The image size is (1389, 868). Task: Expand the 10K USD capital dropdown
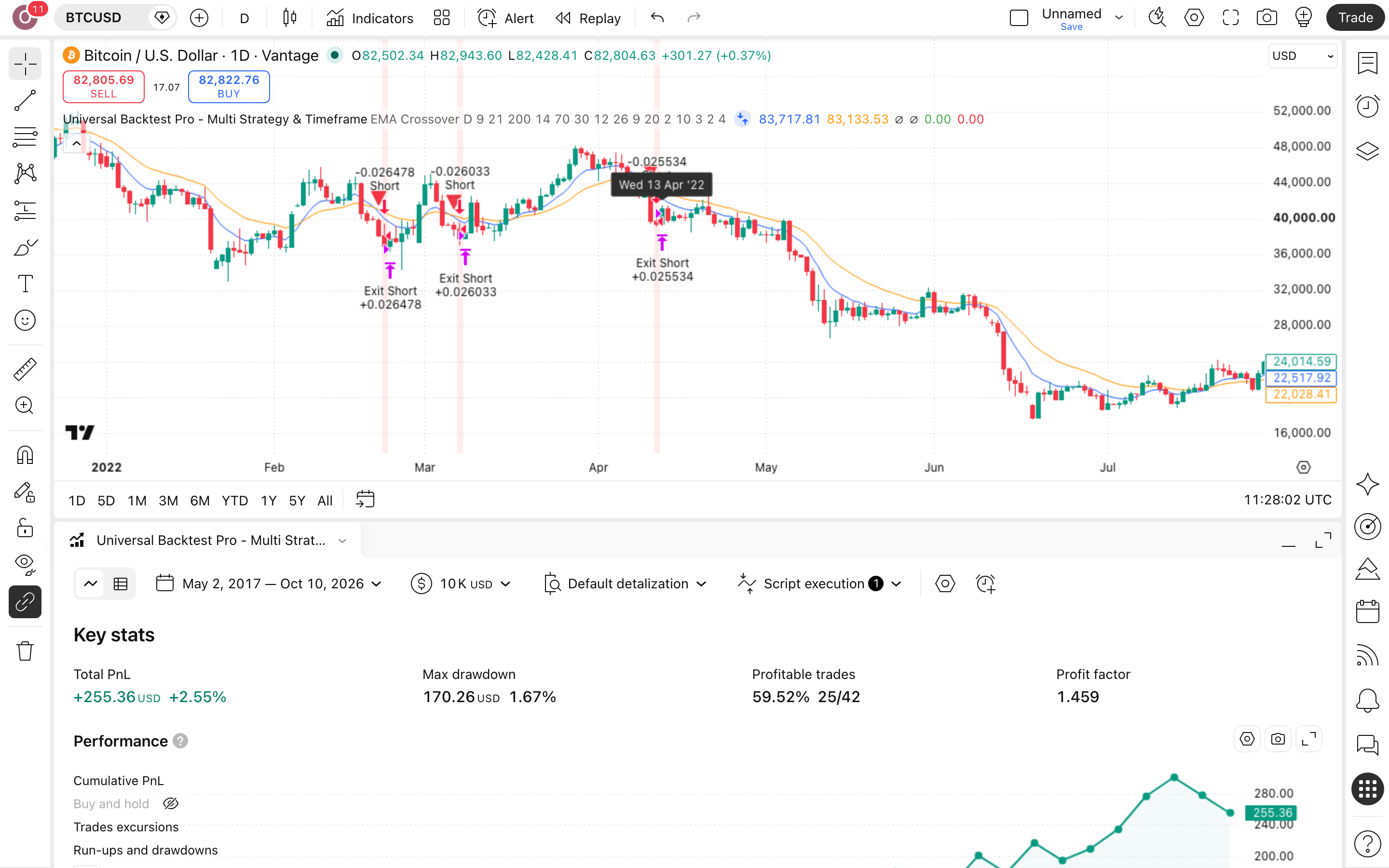(461, 584)
